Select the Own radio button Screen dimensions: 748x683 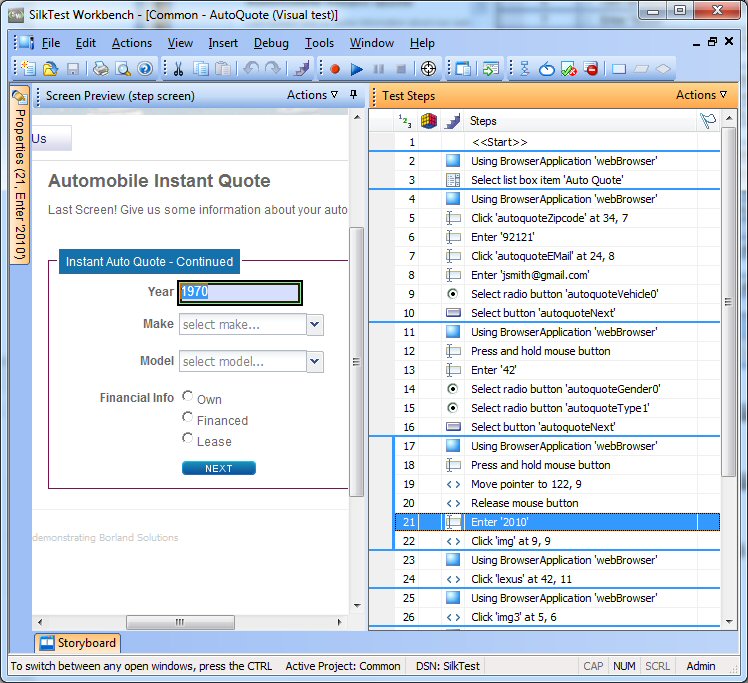pyautogui.click(x=188, y=397)
